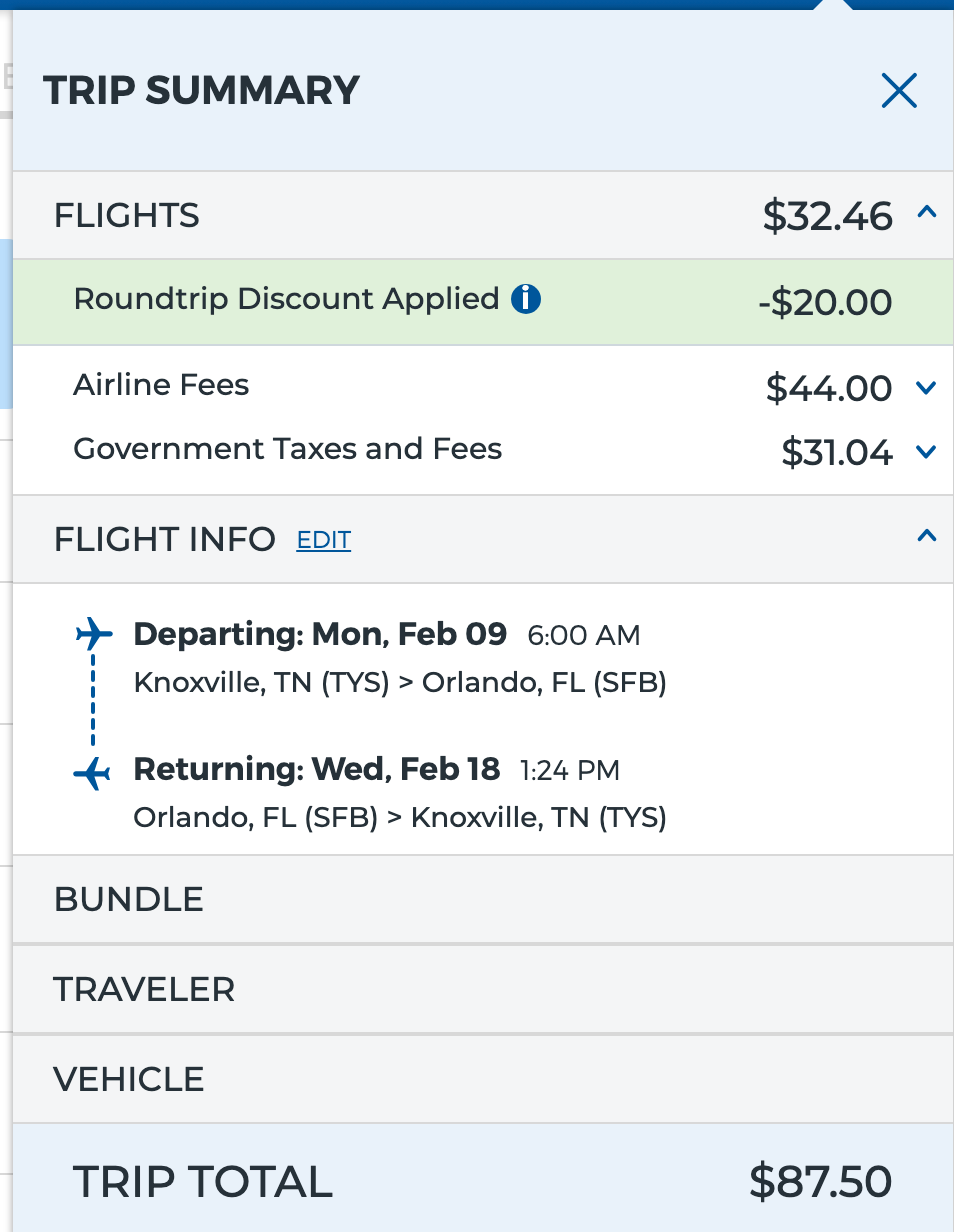Viewport: 954px width, 1232px height.
Task: Click the departing date Mon, Feb 09
Action: pos(320,633)
